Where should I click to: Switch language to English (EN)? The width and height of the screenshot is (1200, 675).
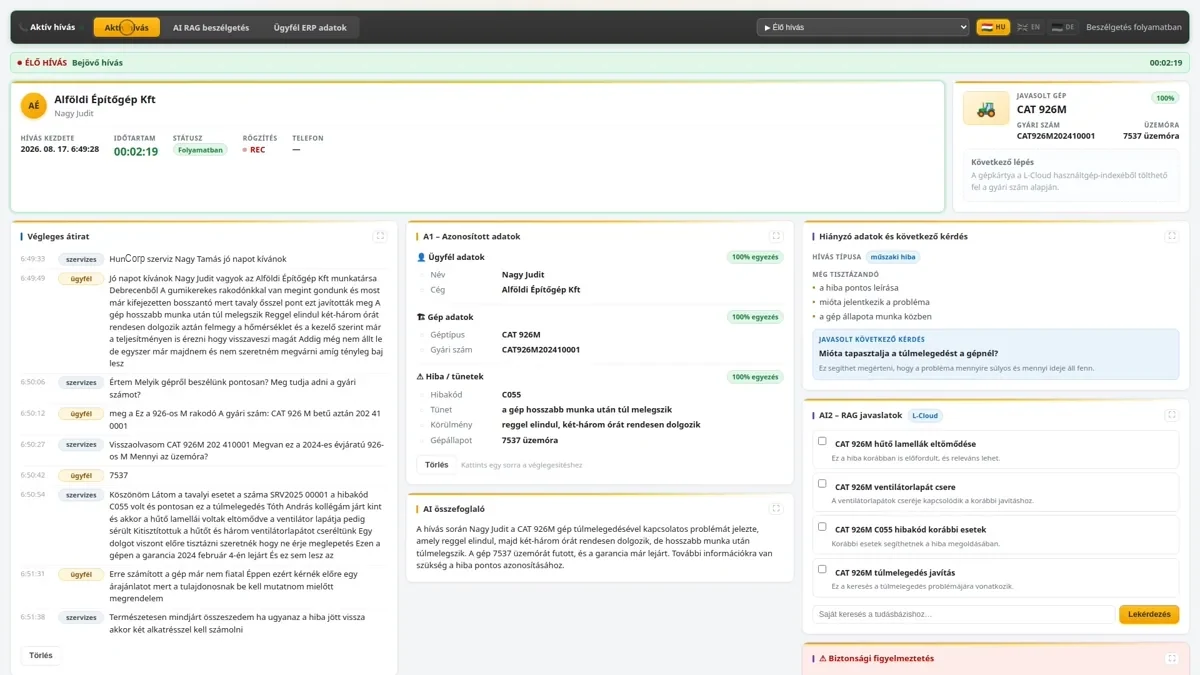coord(1028,28)
